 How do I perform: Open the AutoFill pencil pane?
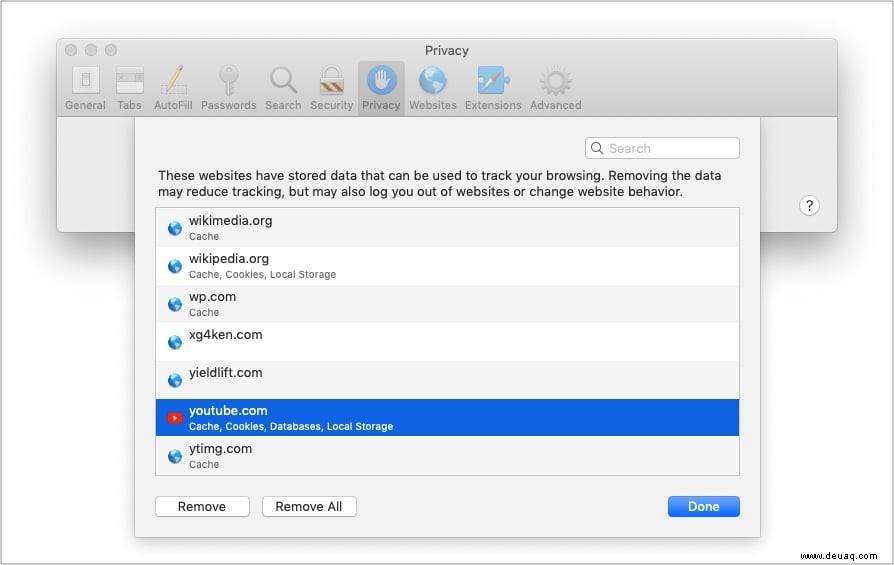173,88
